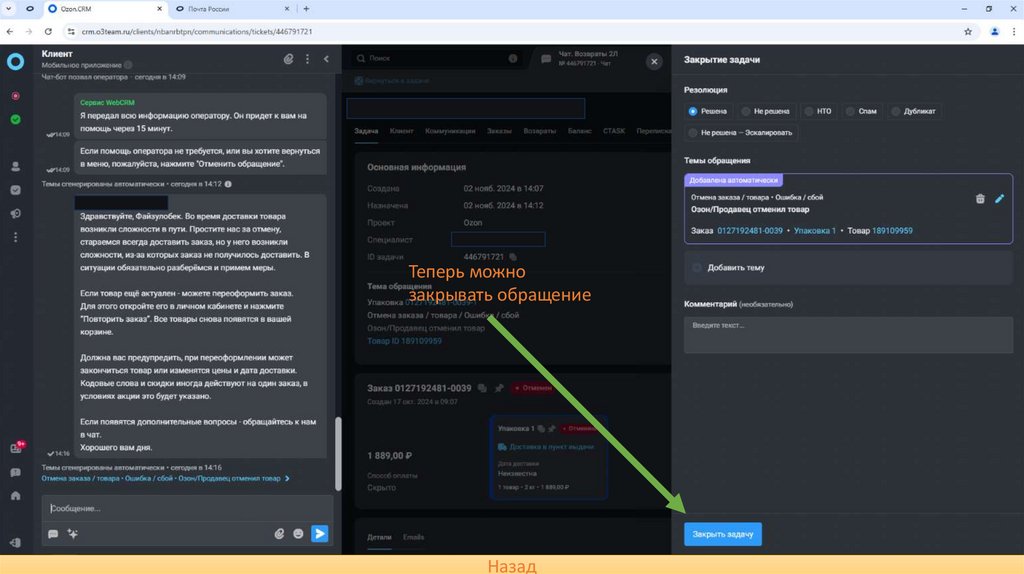The height and width of the screenshot is (574, 1024).
Task: Click the Ozon CRM logo icon
Action: coord(16,61)
